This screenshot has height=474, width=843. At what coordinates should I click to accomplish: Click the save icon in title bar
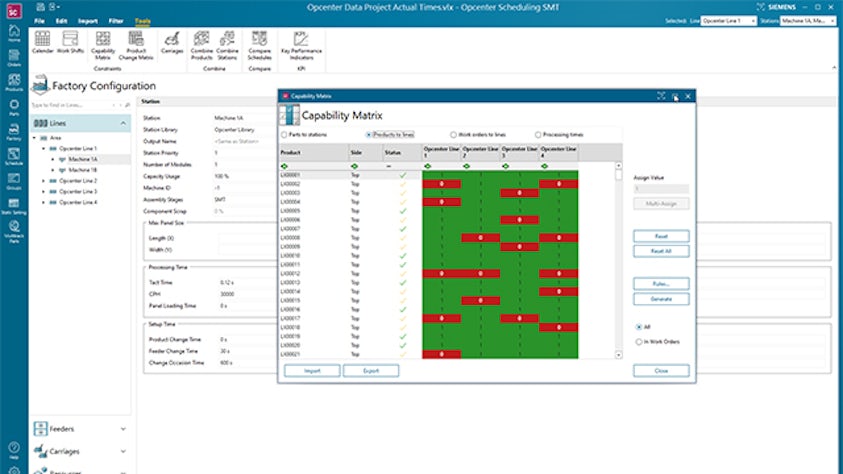click(40, 7)
